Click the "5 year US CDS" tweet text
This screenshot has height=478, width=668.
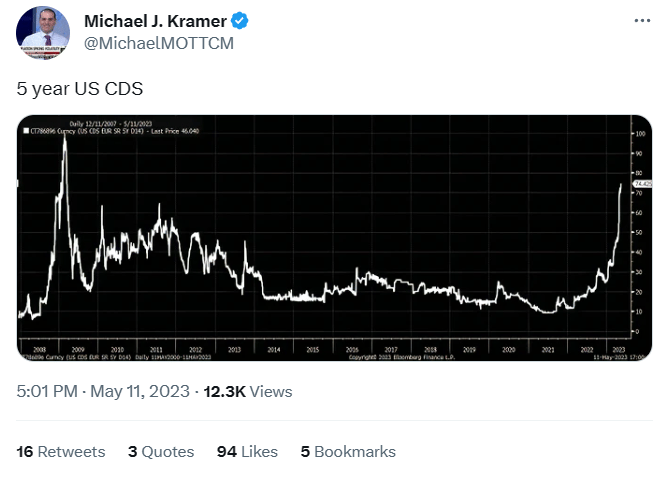tap(80, 89)
